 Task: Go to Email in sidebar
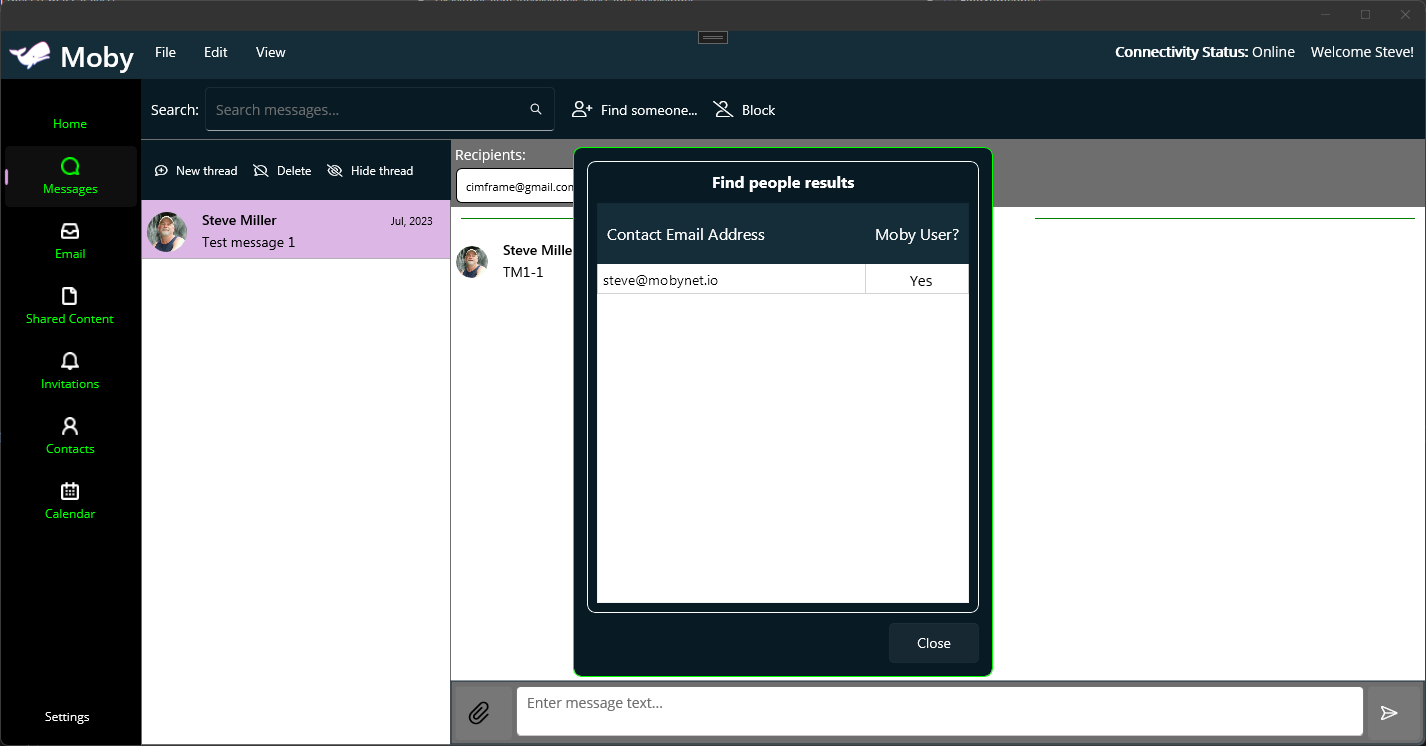(x=70, y=241)
